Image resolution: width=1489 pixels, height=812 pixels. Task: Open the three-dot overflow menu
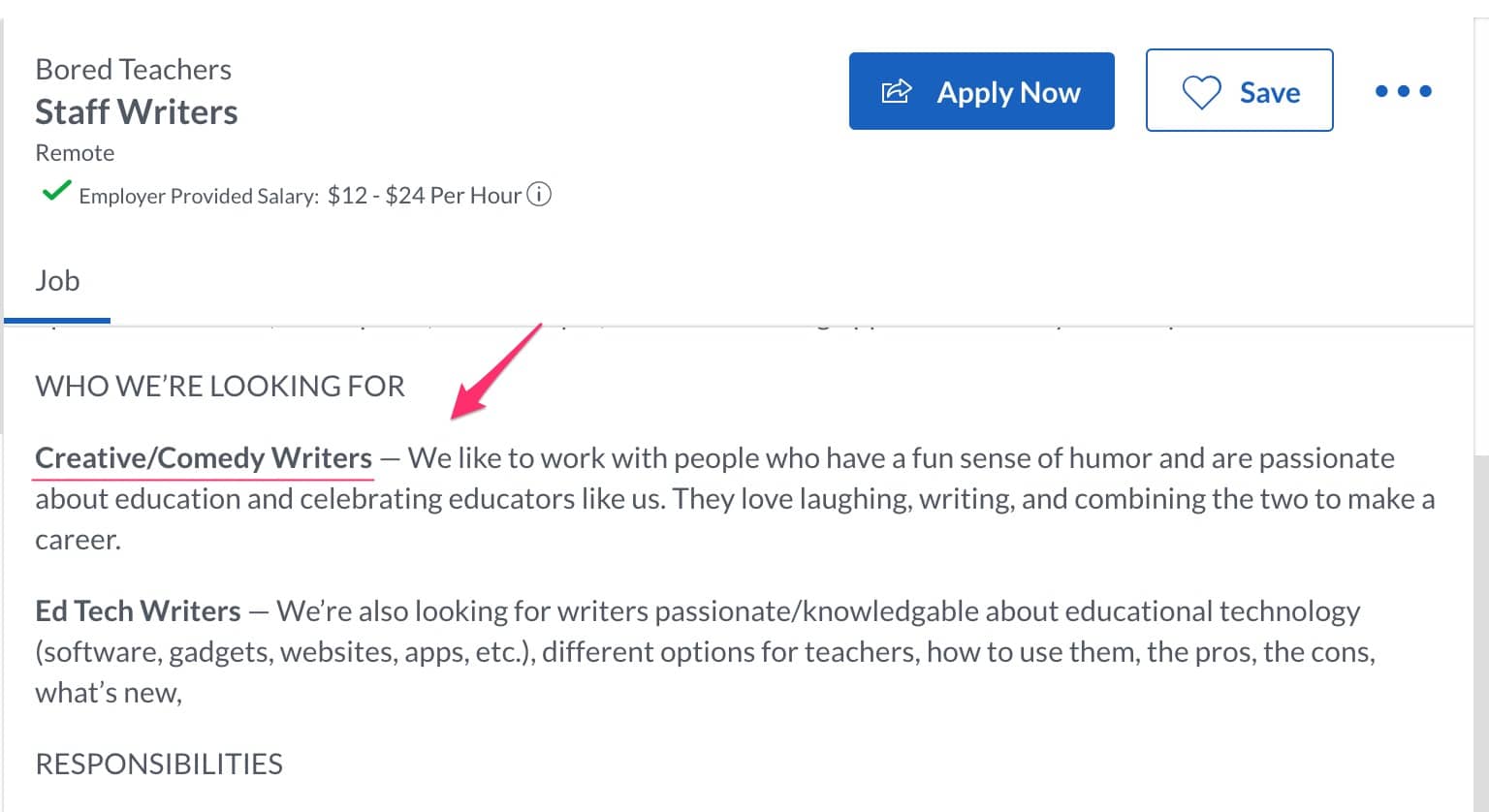(1403, 91)
